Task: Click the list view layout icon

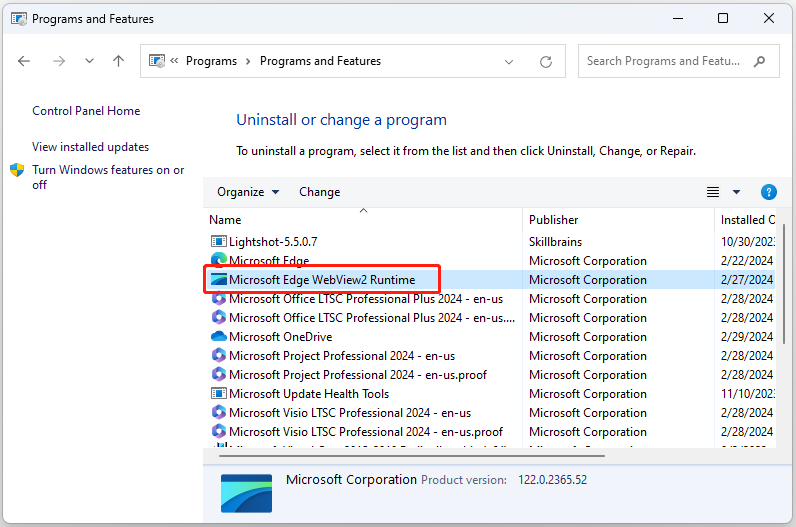Action: (x=713, y=192)
